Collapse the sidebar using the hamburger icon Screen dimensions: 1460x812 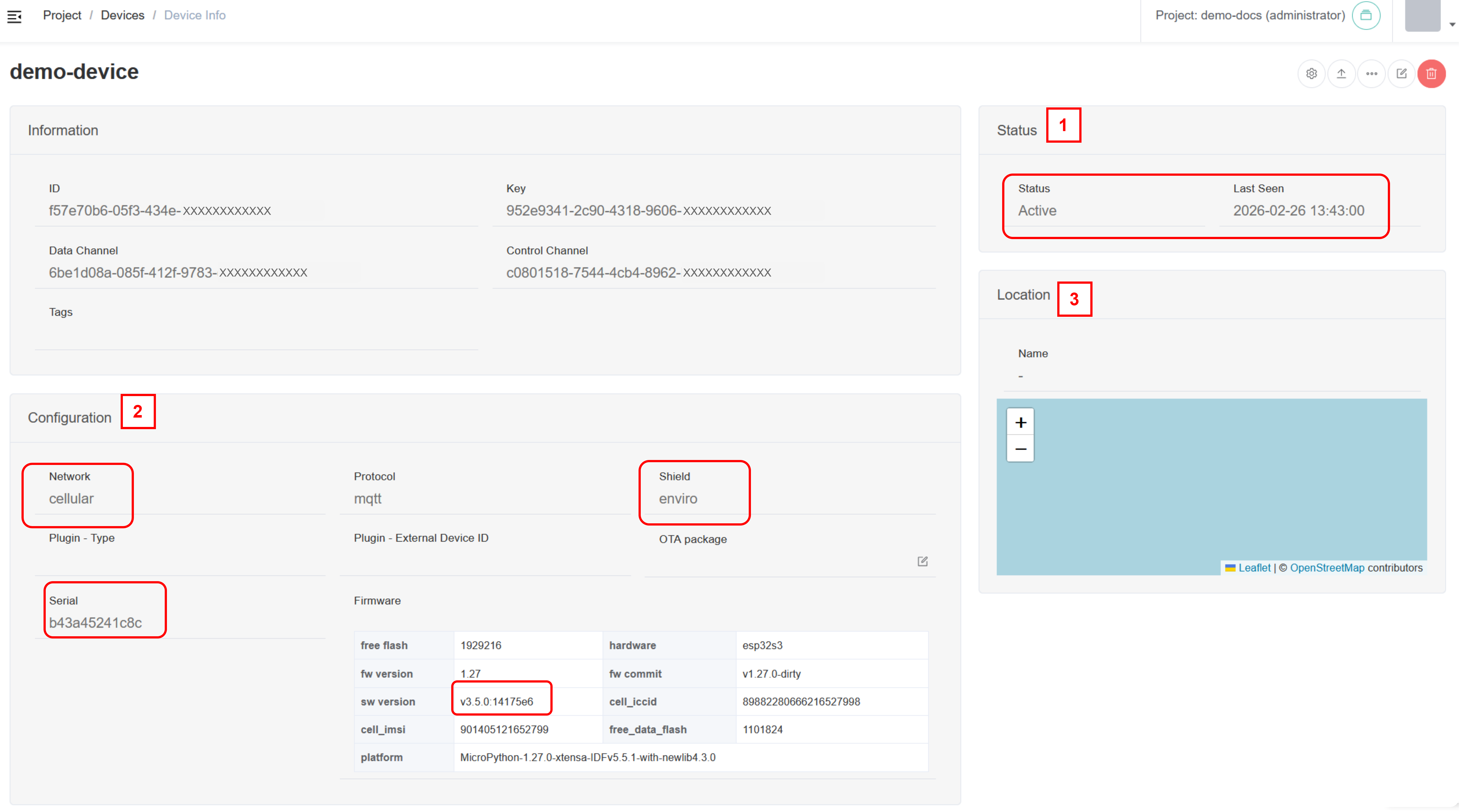[x=15, y=17]
